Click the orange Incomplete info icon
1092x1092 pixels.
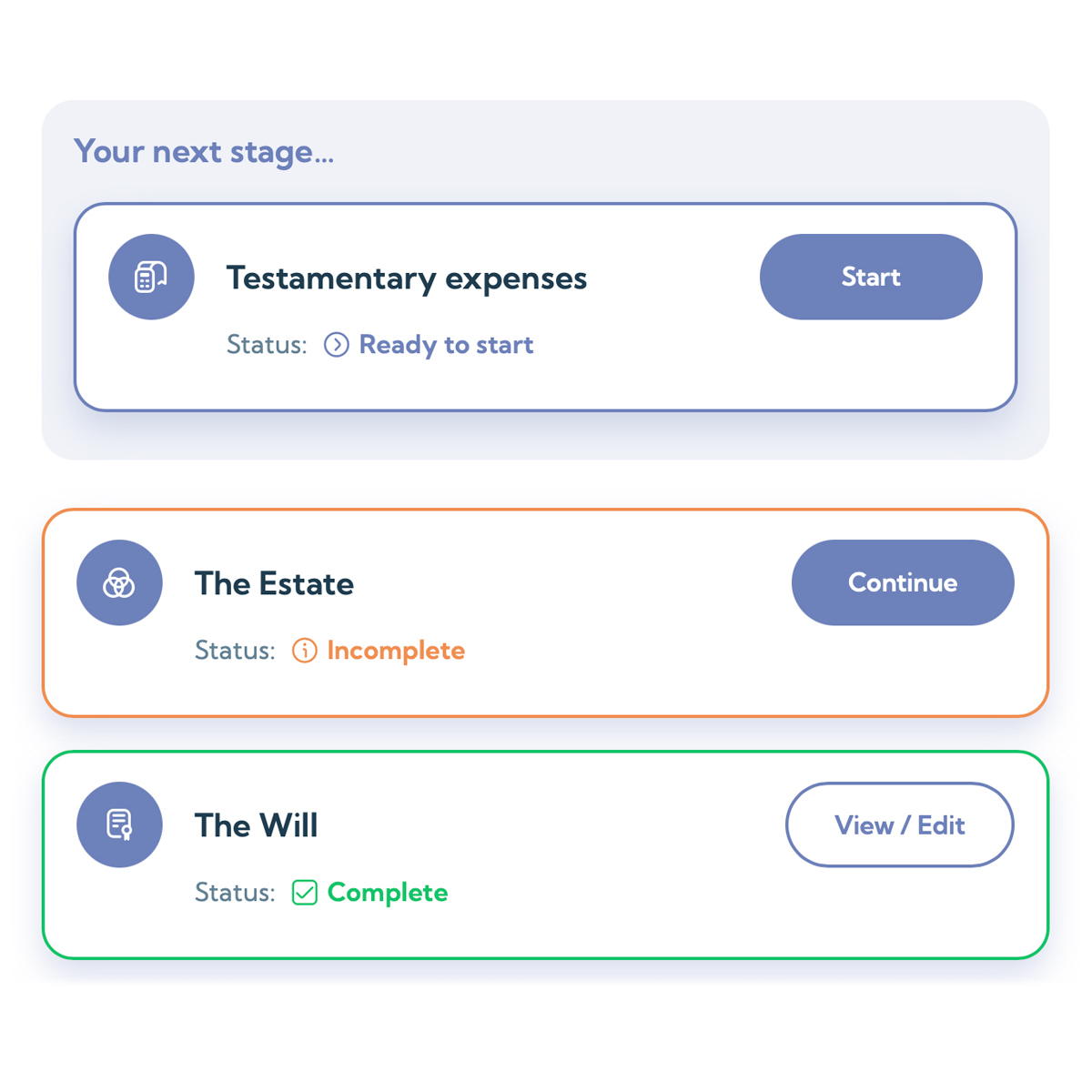(305, 651)
